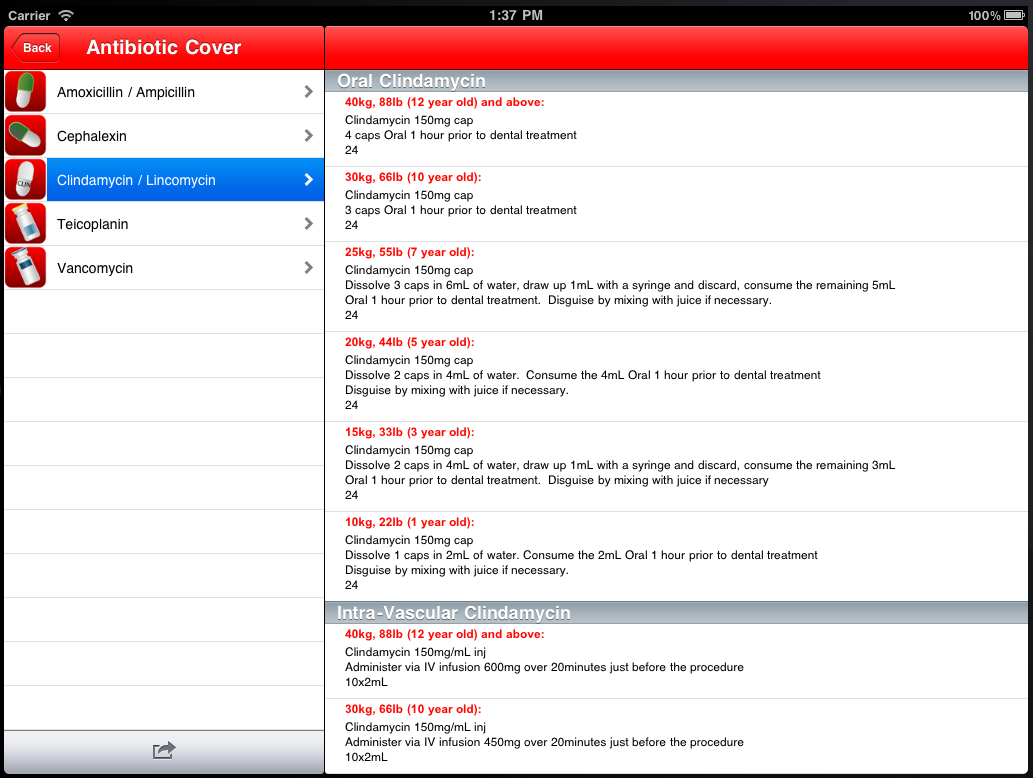Screen dimensions: 1033x778
Task: Tap the Wi-Fi status icon
Action: pos(66,15)
